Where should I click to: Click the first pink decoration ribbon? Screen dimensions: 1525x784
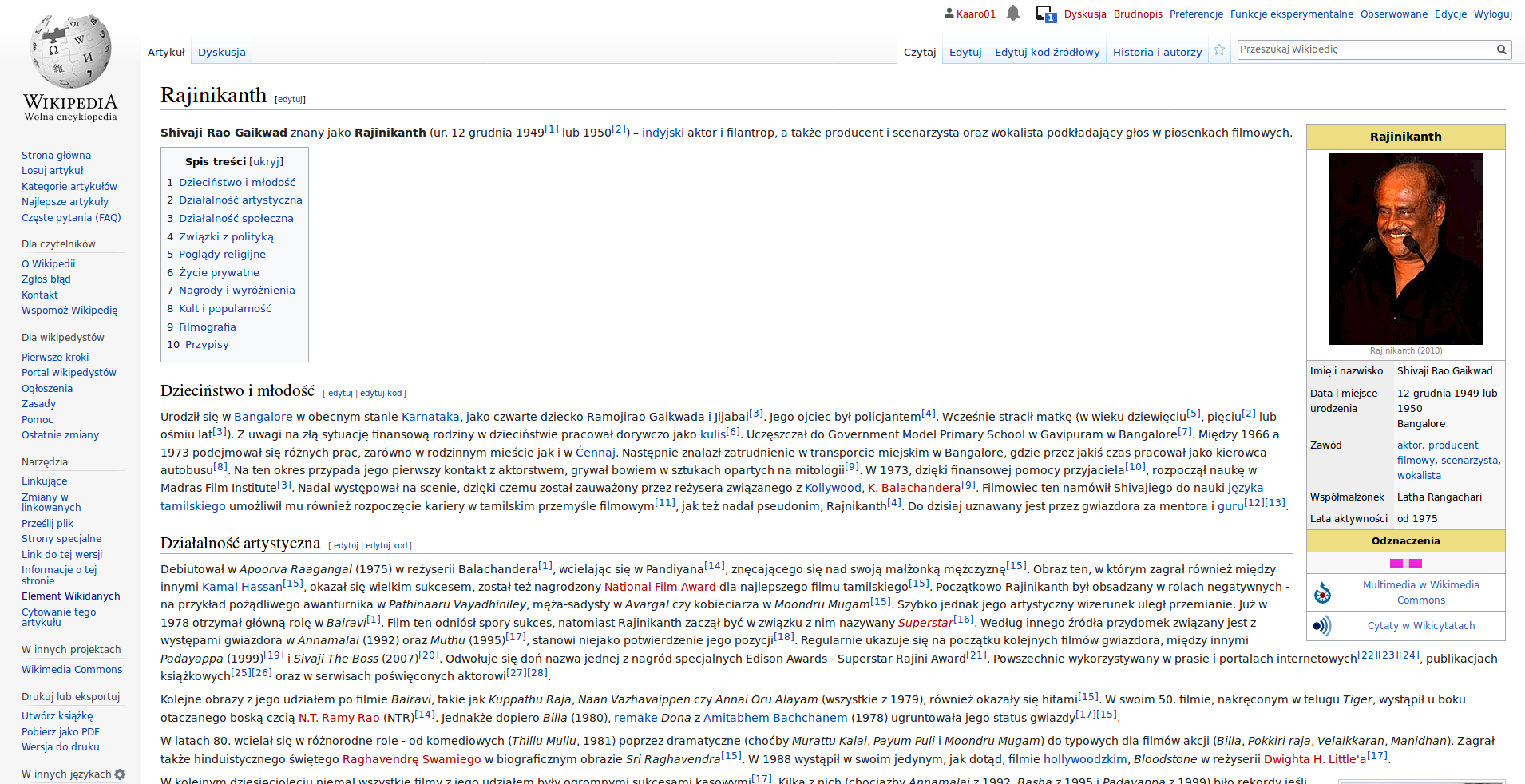1396,564
